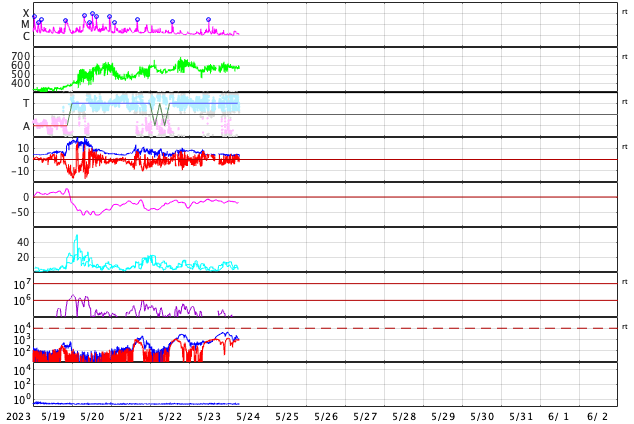Viewport: 634px width, 424px height.
Task: Click the flare marker near 5/21
Action: coord(137,19)
